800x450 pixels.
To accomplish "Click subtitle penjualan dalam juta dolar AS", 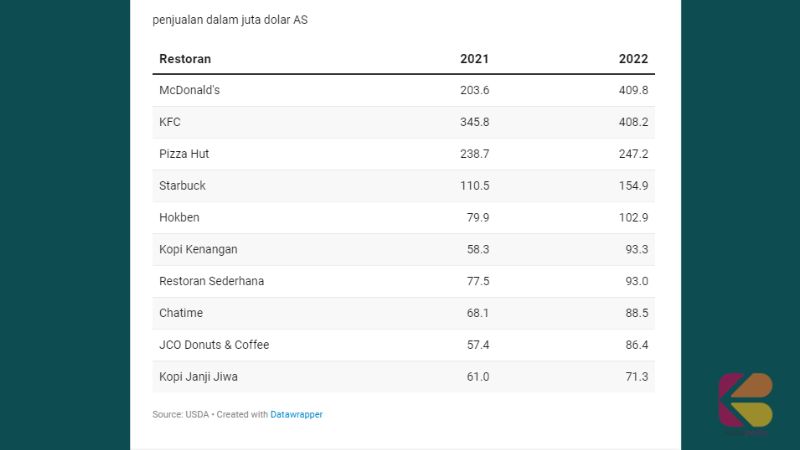I will [x=230, y=20].
